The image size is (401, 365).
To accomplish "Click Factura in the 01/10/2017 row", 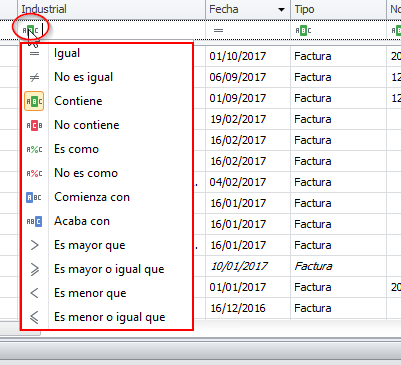I will (313, 56).
